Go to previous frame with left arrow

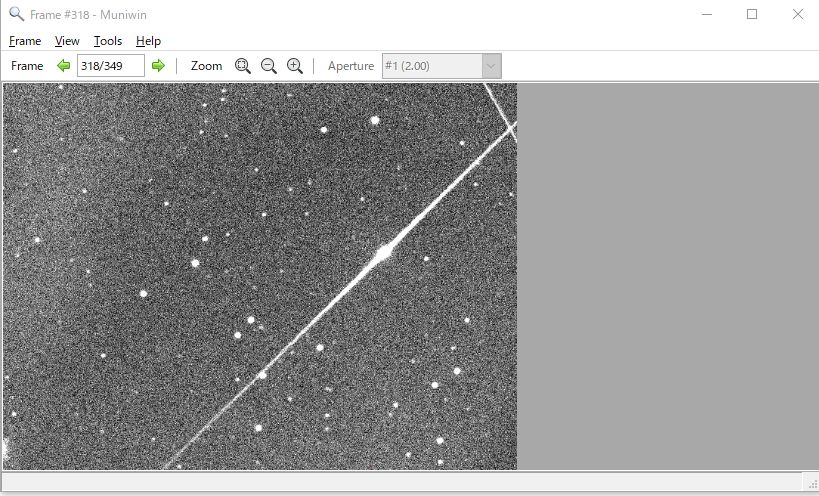click(x=64, y=66)
